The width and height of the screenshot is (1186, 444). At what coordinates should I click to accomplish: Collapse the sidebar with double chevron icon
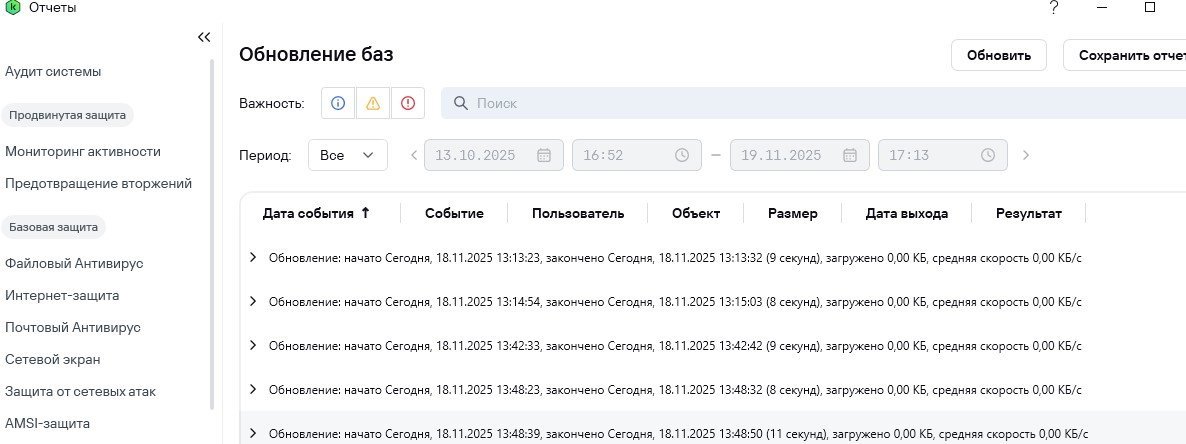[x=204, y=37]
